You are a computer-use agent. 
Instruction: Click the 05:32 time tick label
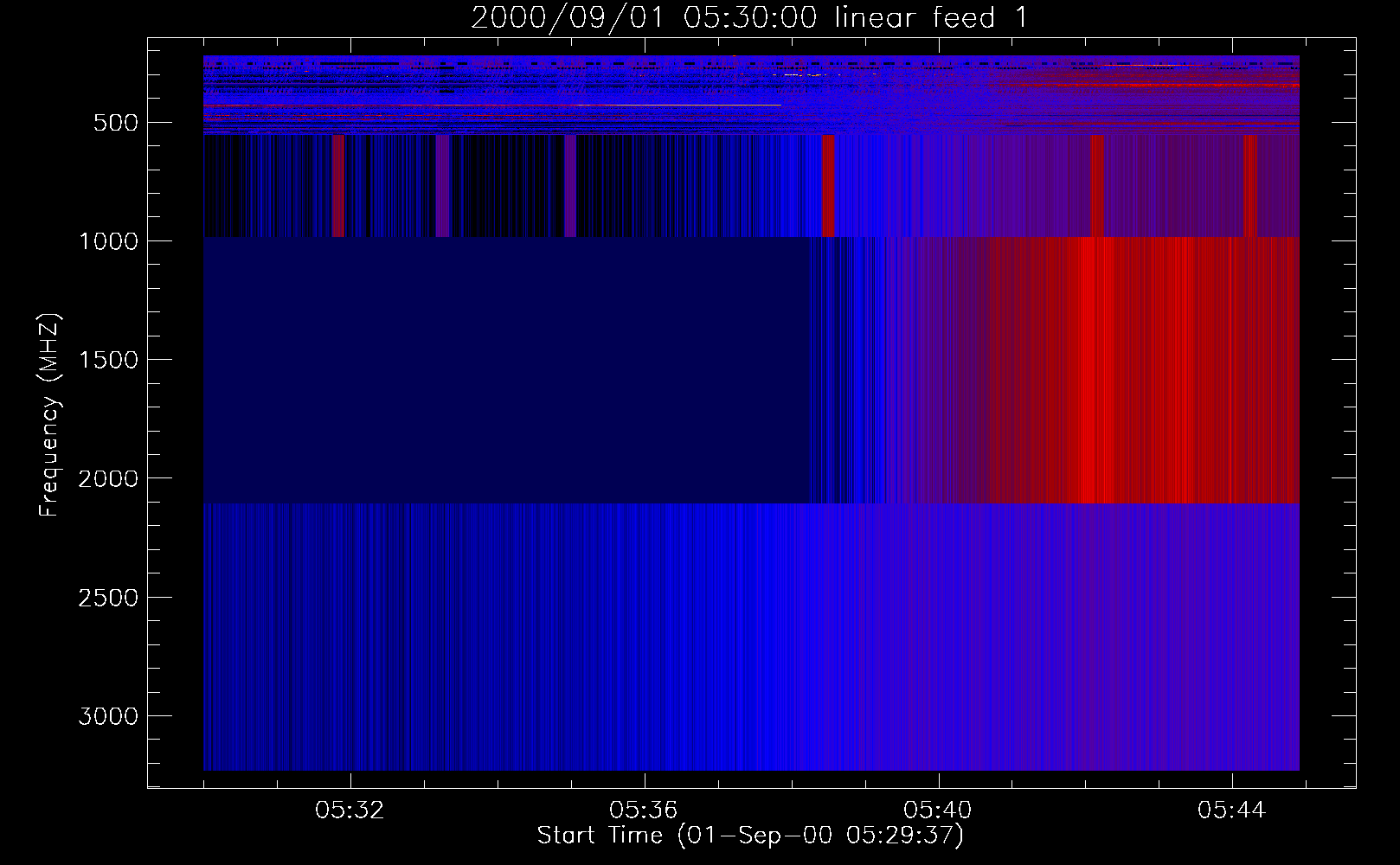[350, 811]
